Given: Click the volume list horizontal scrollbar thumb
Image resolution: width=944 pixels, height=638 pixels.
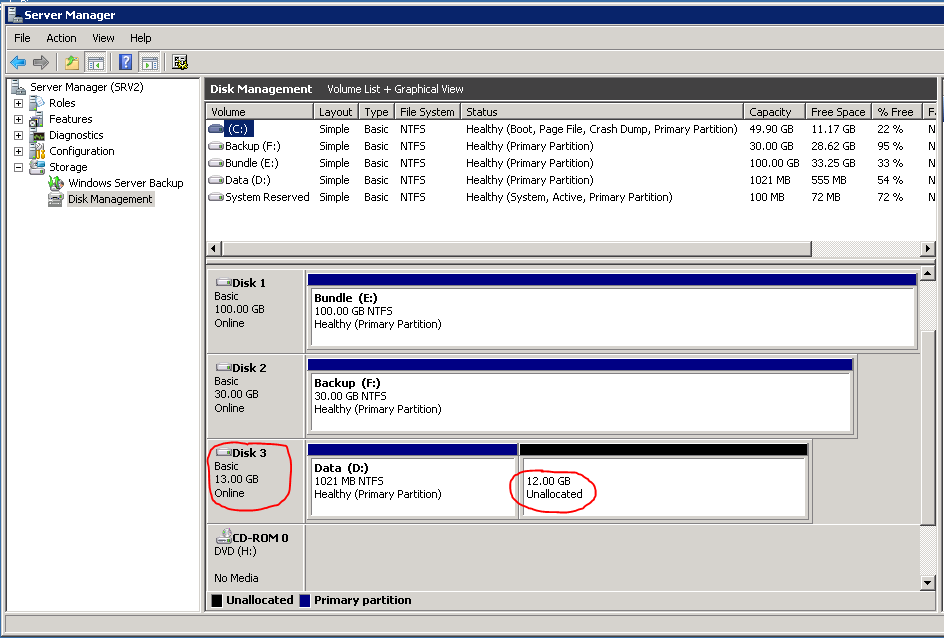Looking at the screenshot, I should point(517,248).
